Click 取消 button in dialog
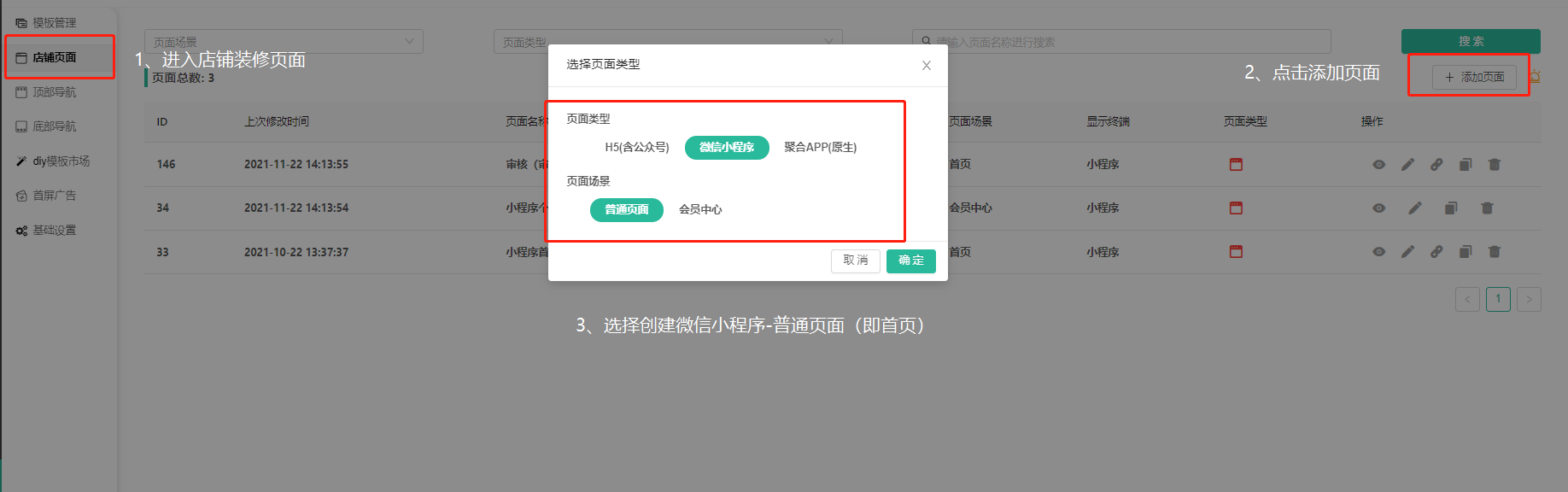 [x=856, y=261]
